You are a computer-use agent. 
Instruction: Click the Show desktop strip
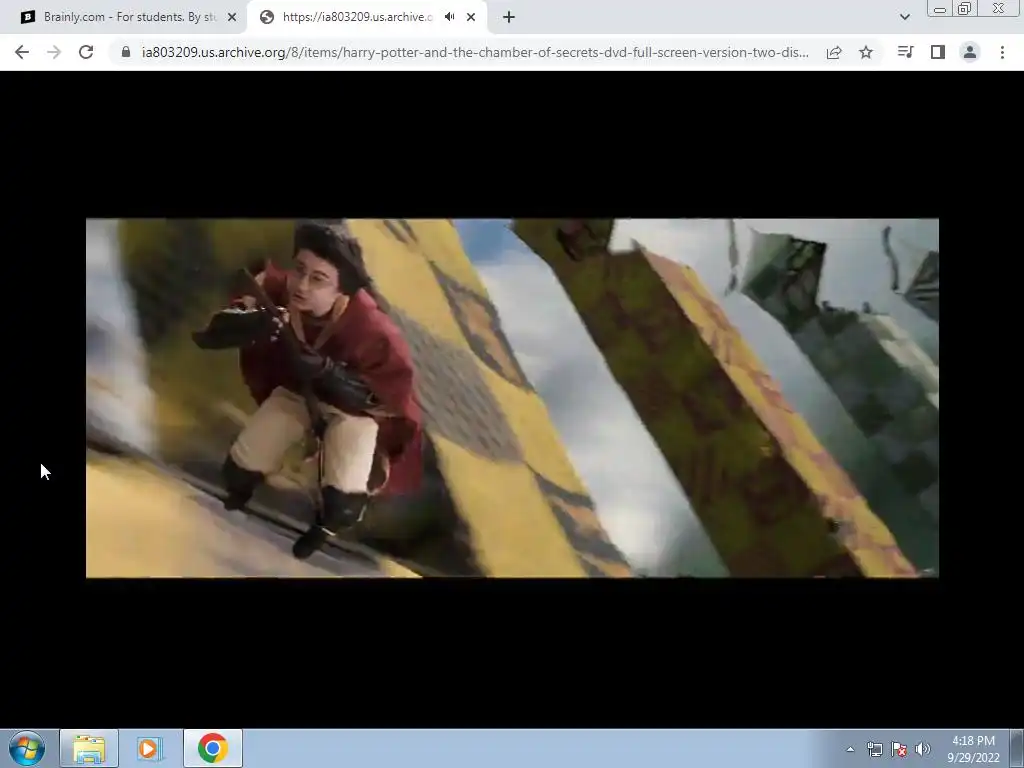1017,748
